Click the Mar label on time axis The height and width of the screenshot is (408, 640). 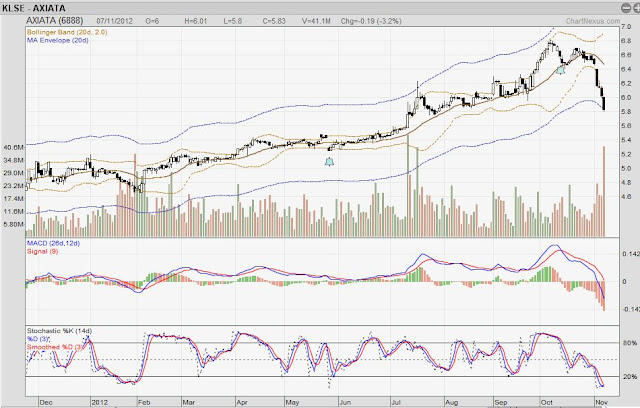point(189,402)
